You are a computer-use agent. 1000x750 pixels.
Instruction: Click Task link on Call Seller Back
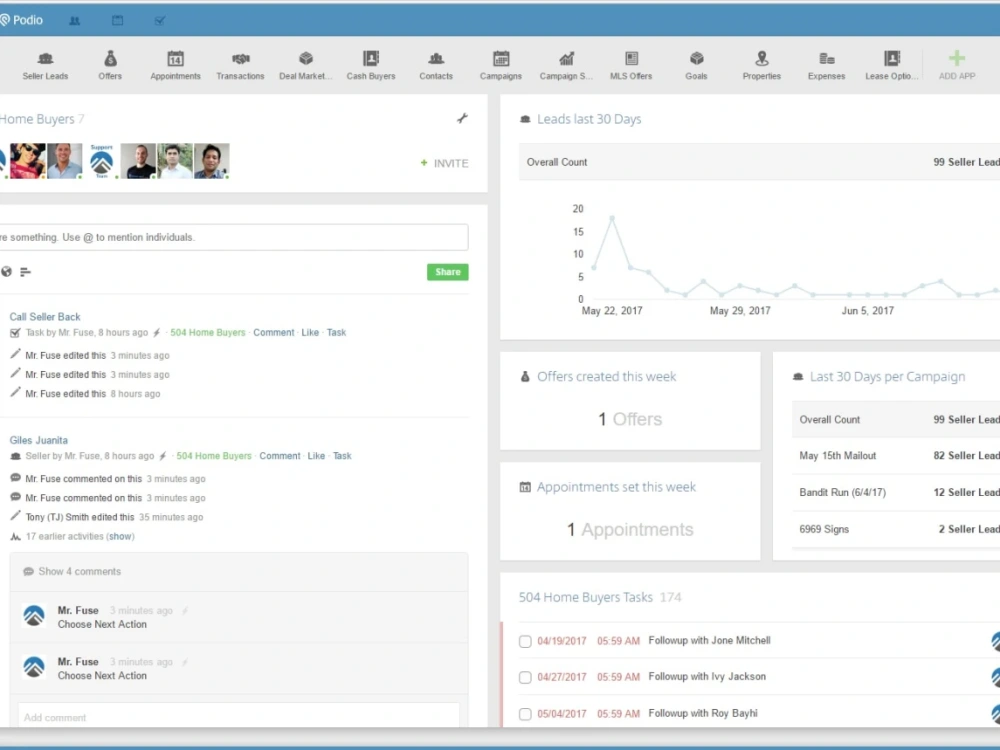(336, 332)
